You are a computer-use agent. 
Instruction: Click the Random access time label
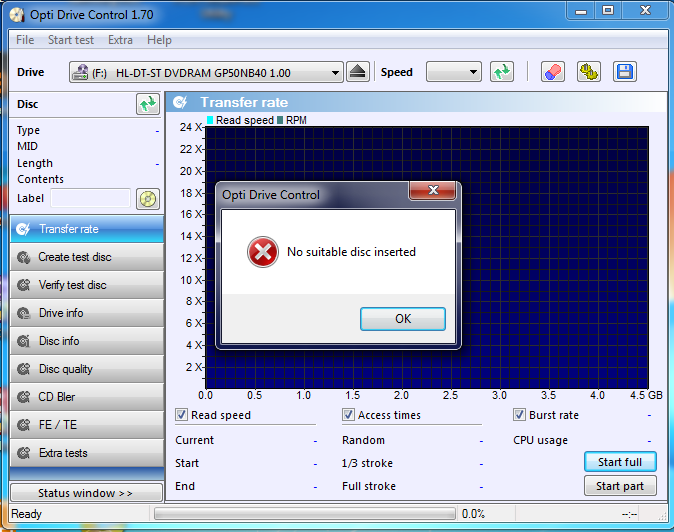(363, 440)
